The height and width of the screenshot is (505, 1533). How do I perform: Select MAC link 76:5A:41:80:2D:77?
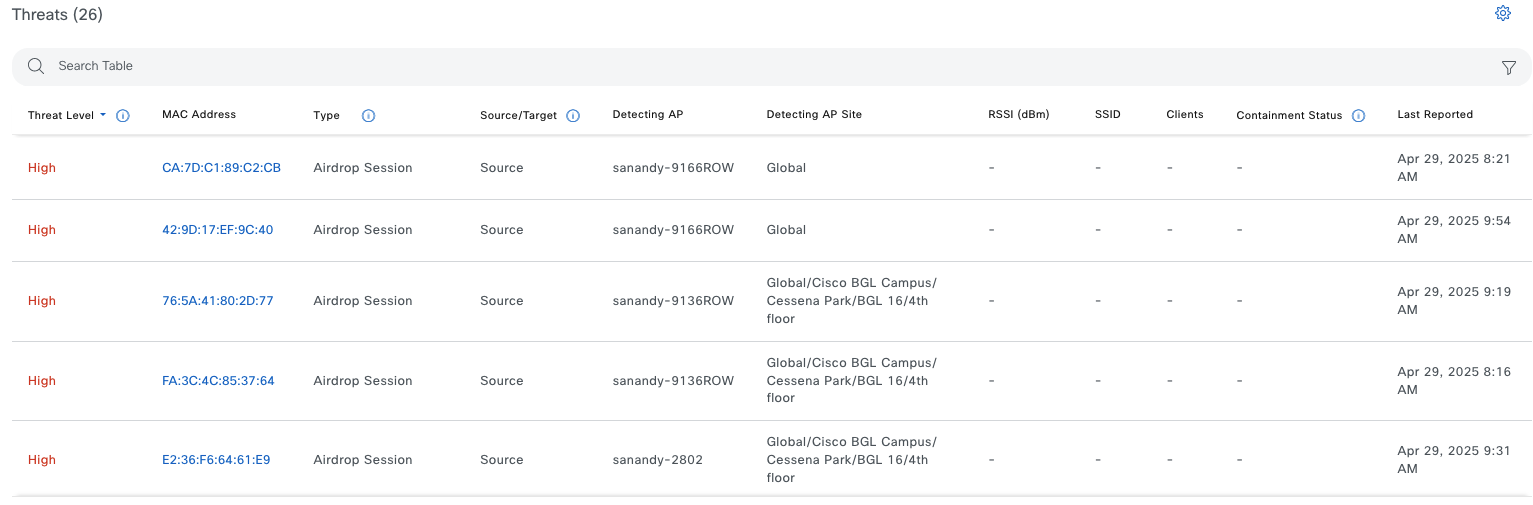pyautogui.click(x=217, y=301)
